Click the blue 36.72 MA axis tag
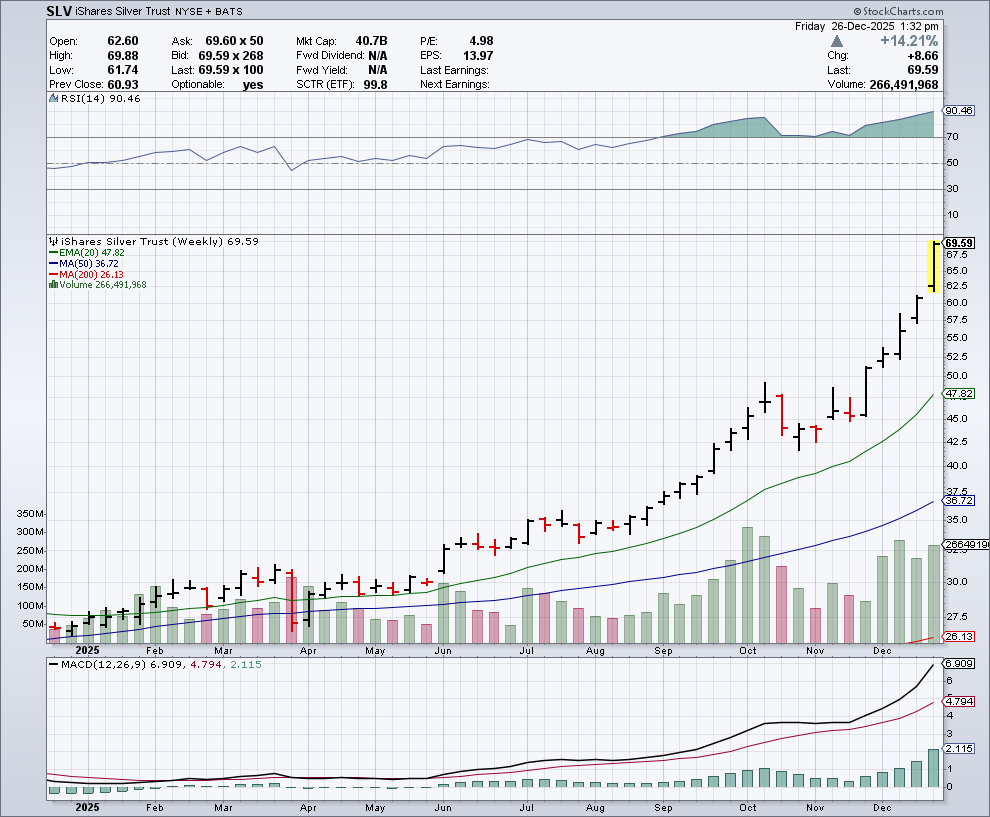 click(x=959, y=500)
